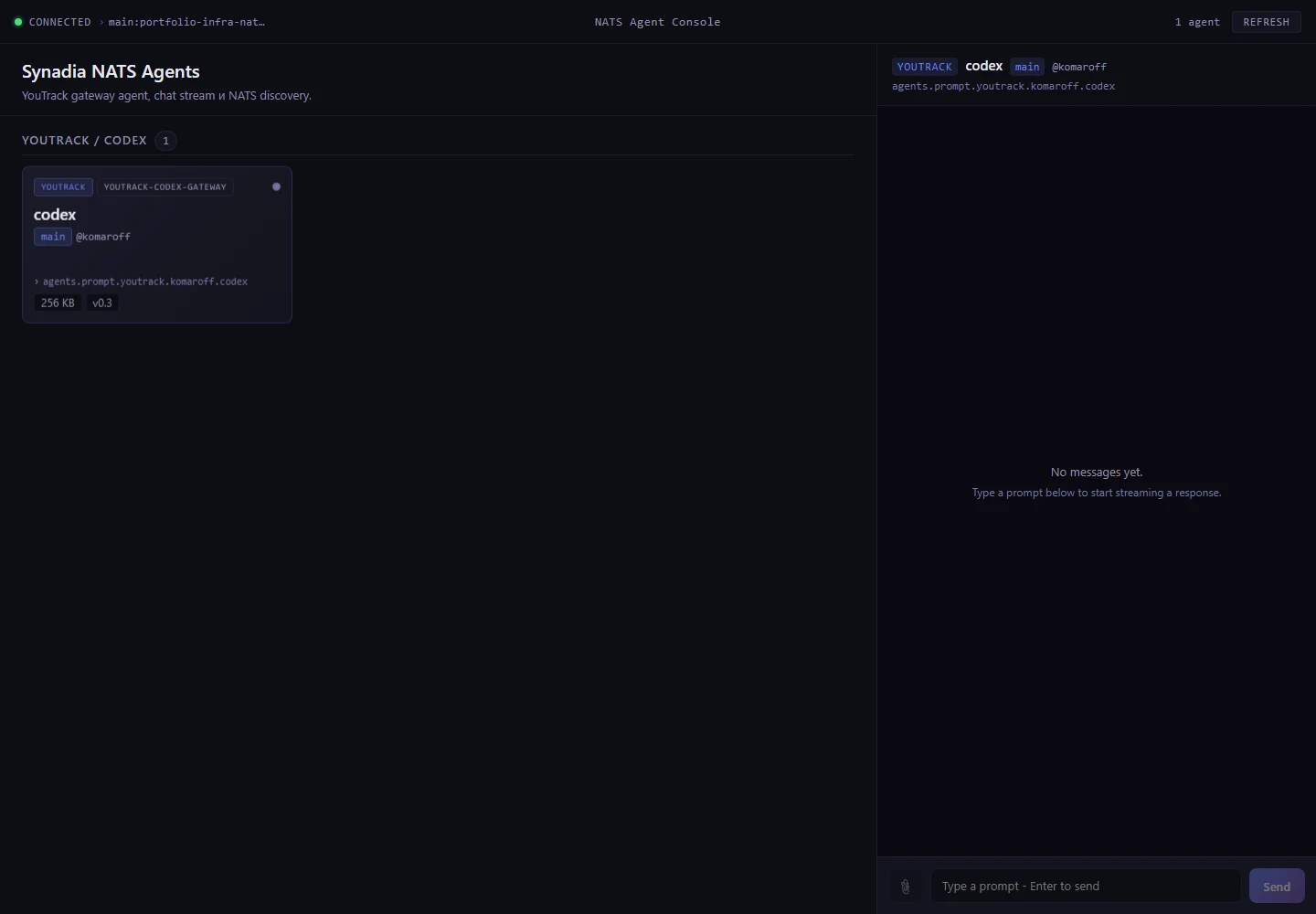Click the REFRESH button
The width and height of the screenshot is (1316, 914).
click(1266, 22)
